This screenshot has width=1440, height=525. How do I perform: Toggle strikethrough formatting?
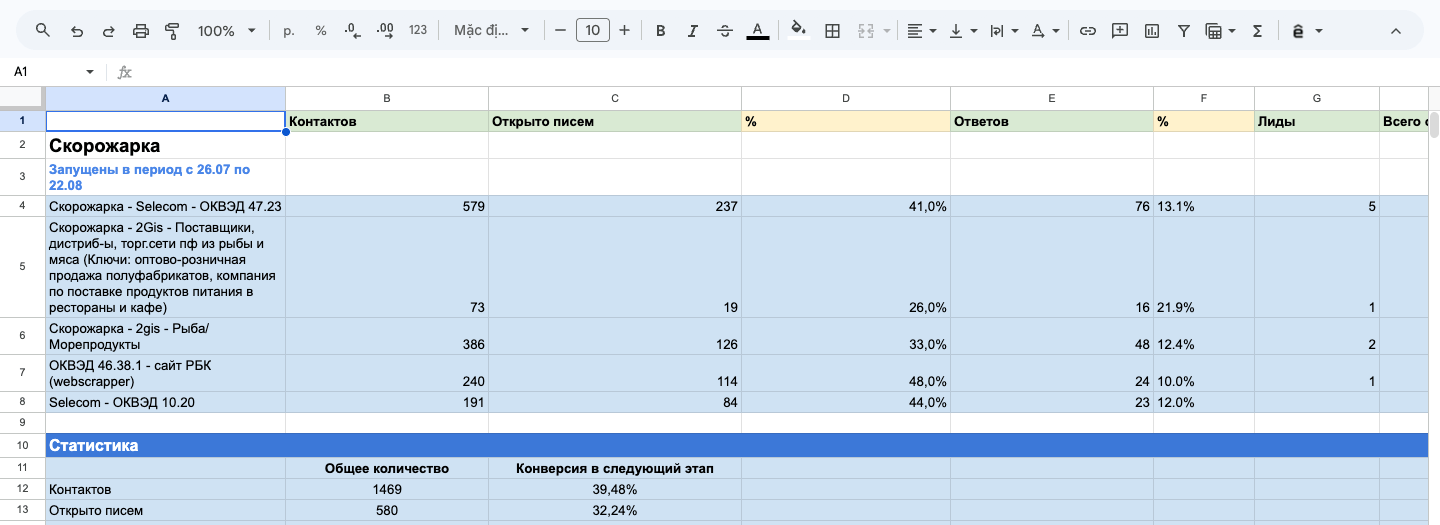725,31
